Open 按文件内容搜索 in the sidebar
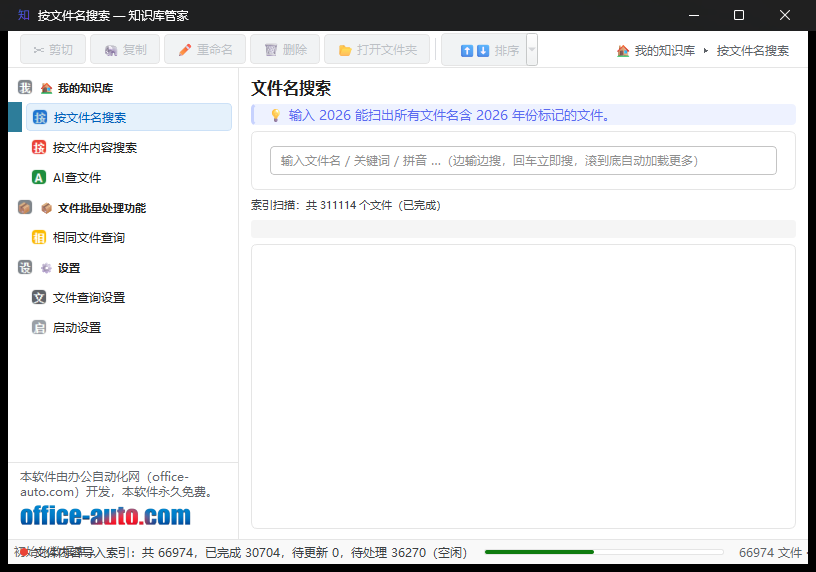 pos(95,147)
